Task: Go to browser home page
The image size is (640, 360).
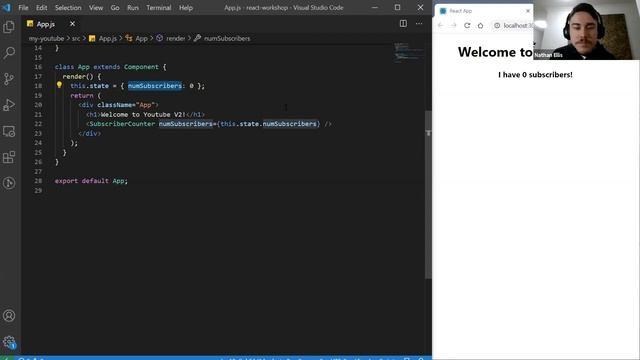Action: pyautogui.click(x=480, y=25)
